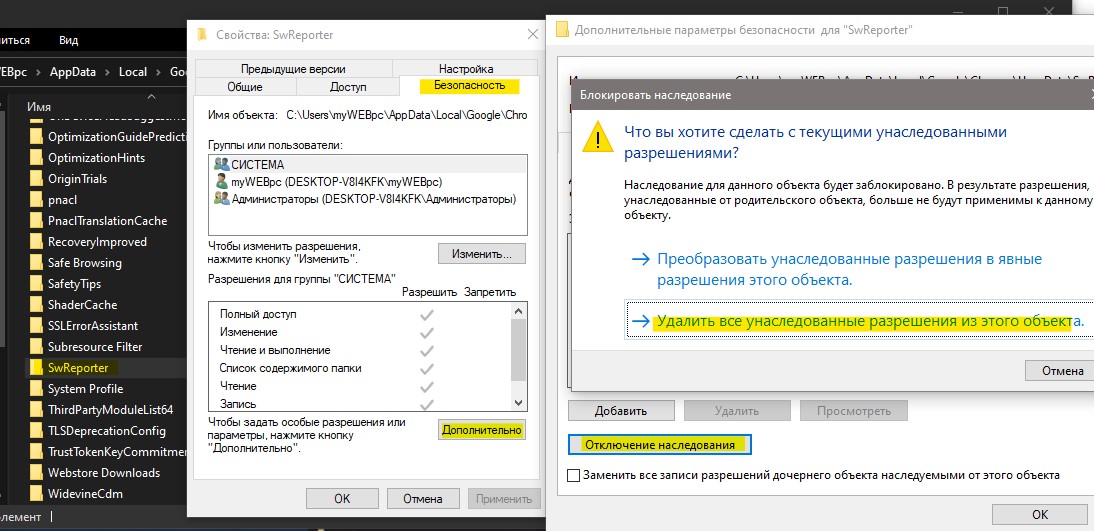The width and height of the screenshot is (1094, 531).
Task: Click the PnaclTranslationCache folder icon
Action: 36,220
